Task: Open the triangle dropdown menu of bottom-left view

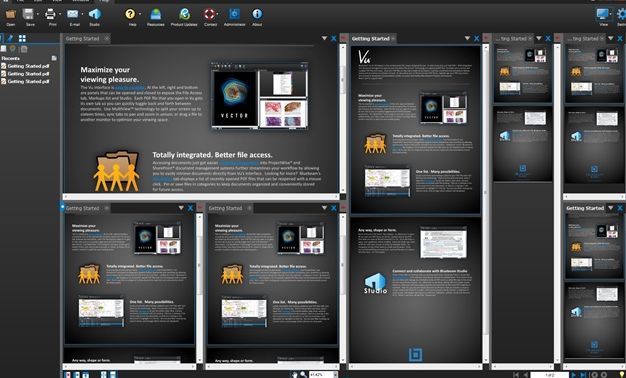Action: 181,208
